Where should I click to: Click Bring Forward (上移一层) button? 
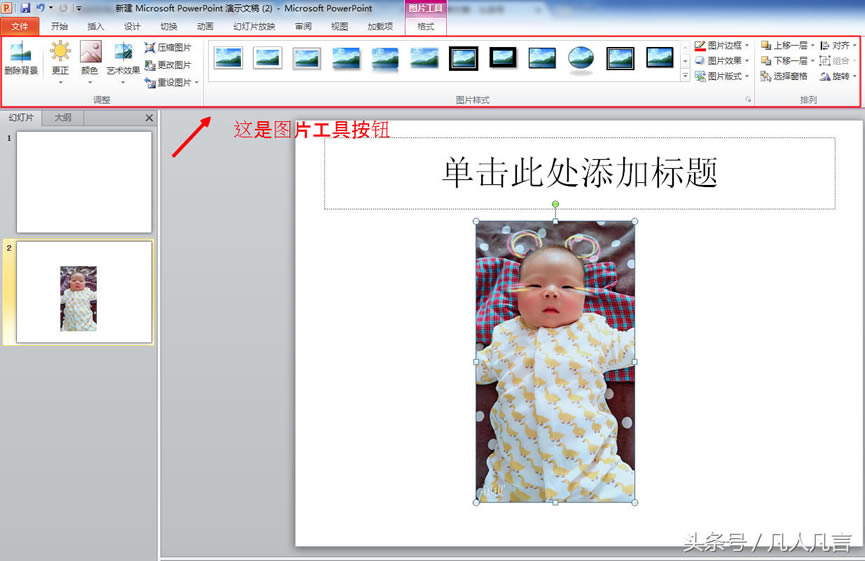[x=785, y=45]
